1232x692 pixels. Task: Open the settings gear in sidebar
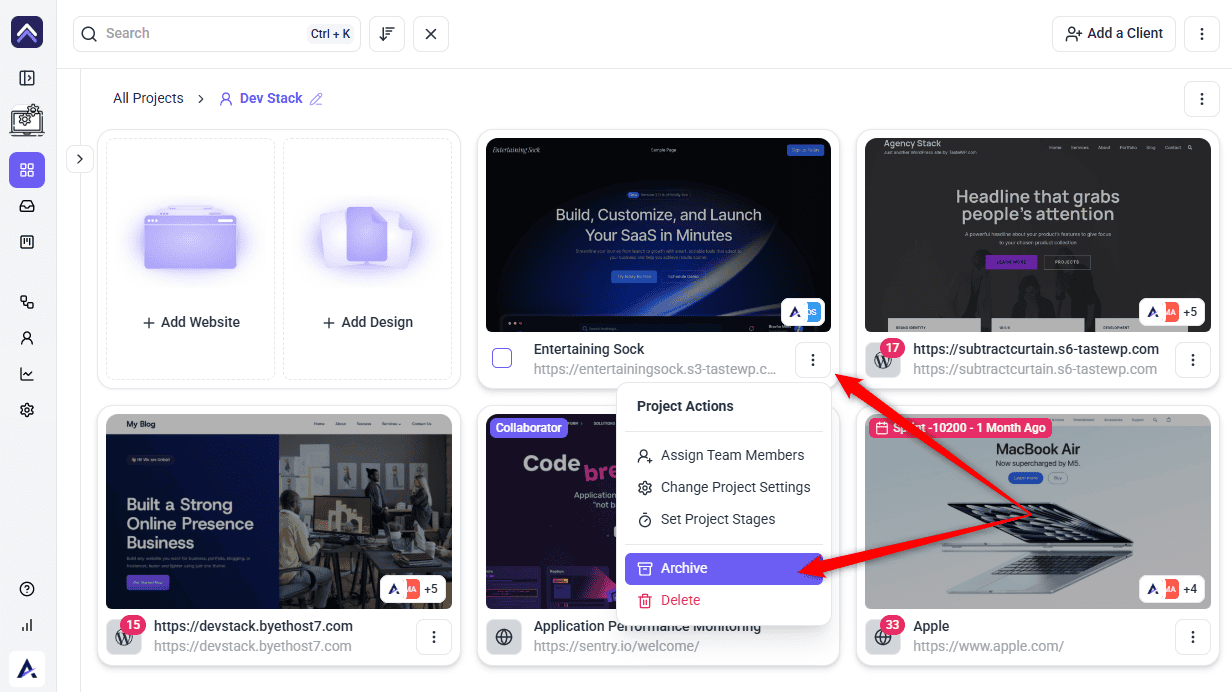[x=27, y=410]
